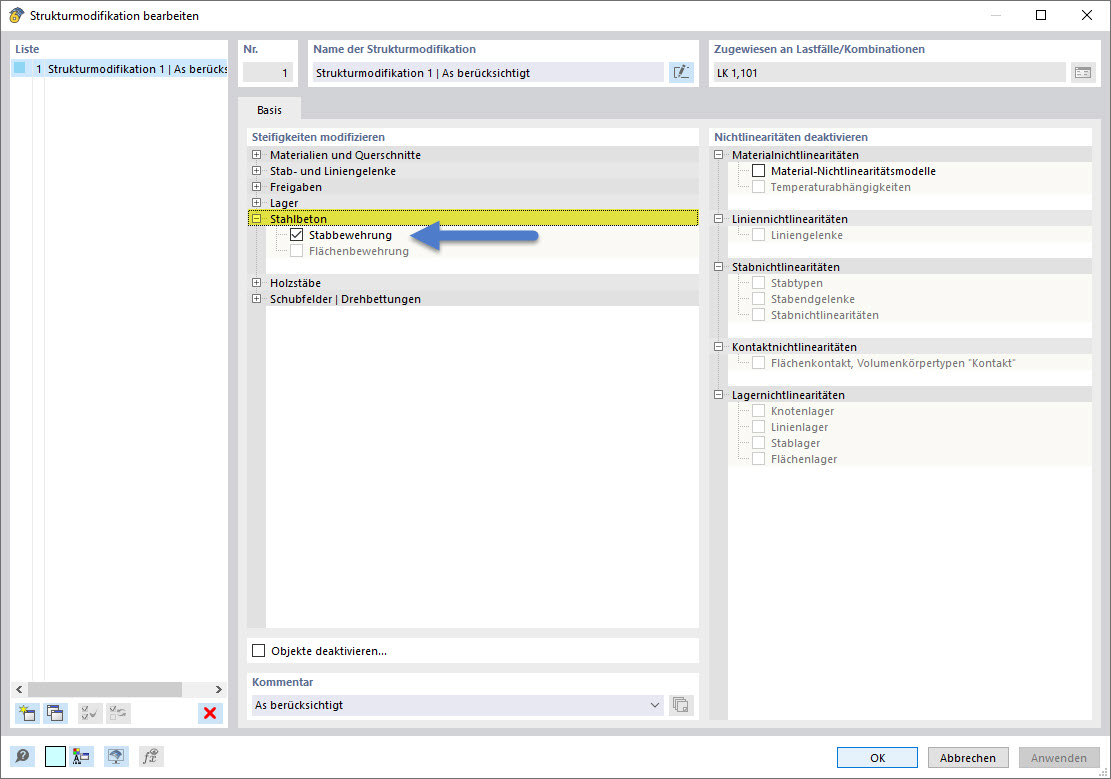This screenshot has width=1111, height=779.
Task: Check Objekte deaktivieren
Action: 258,650
